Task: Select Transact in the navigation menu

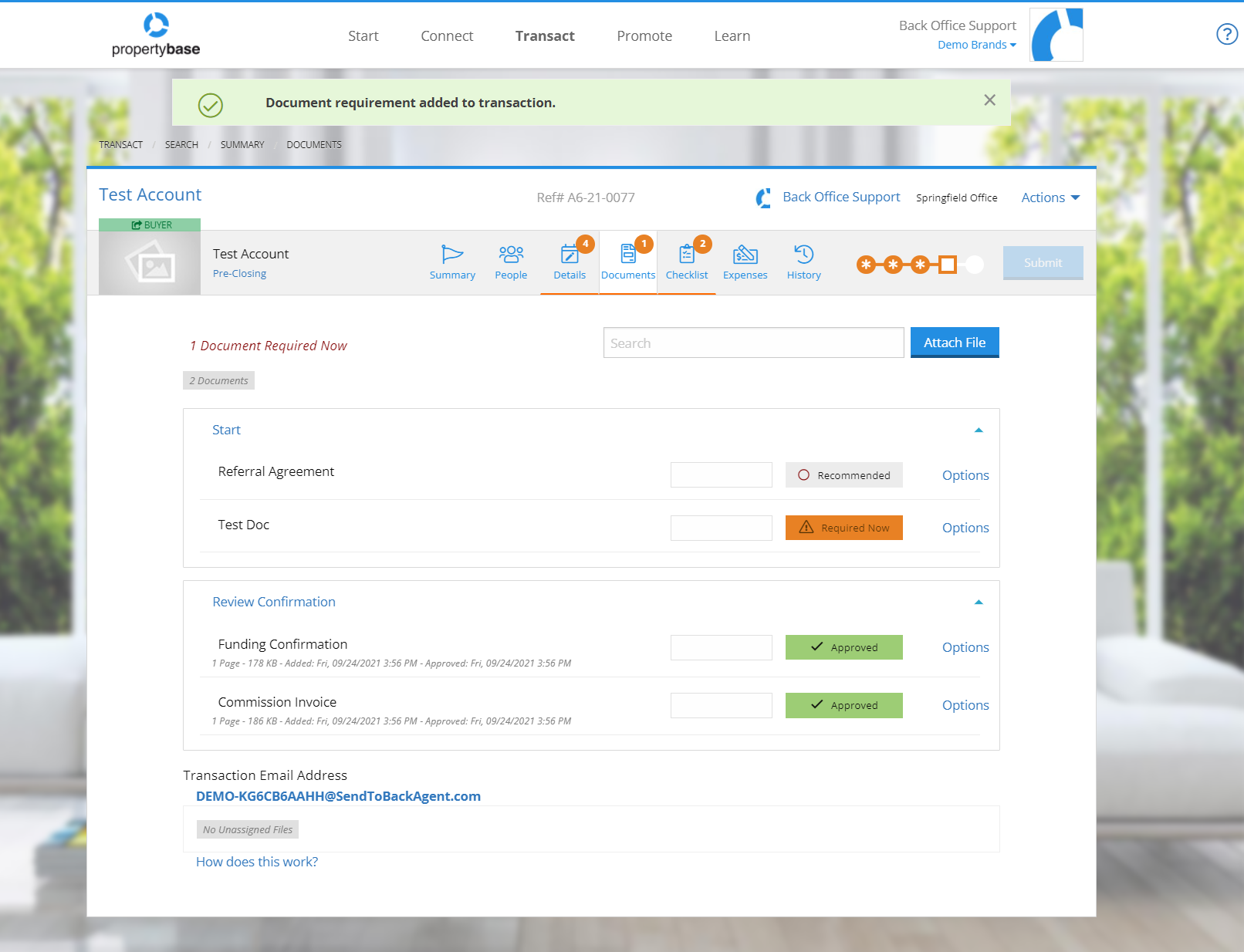Action: (x=545, y=35)
